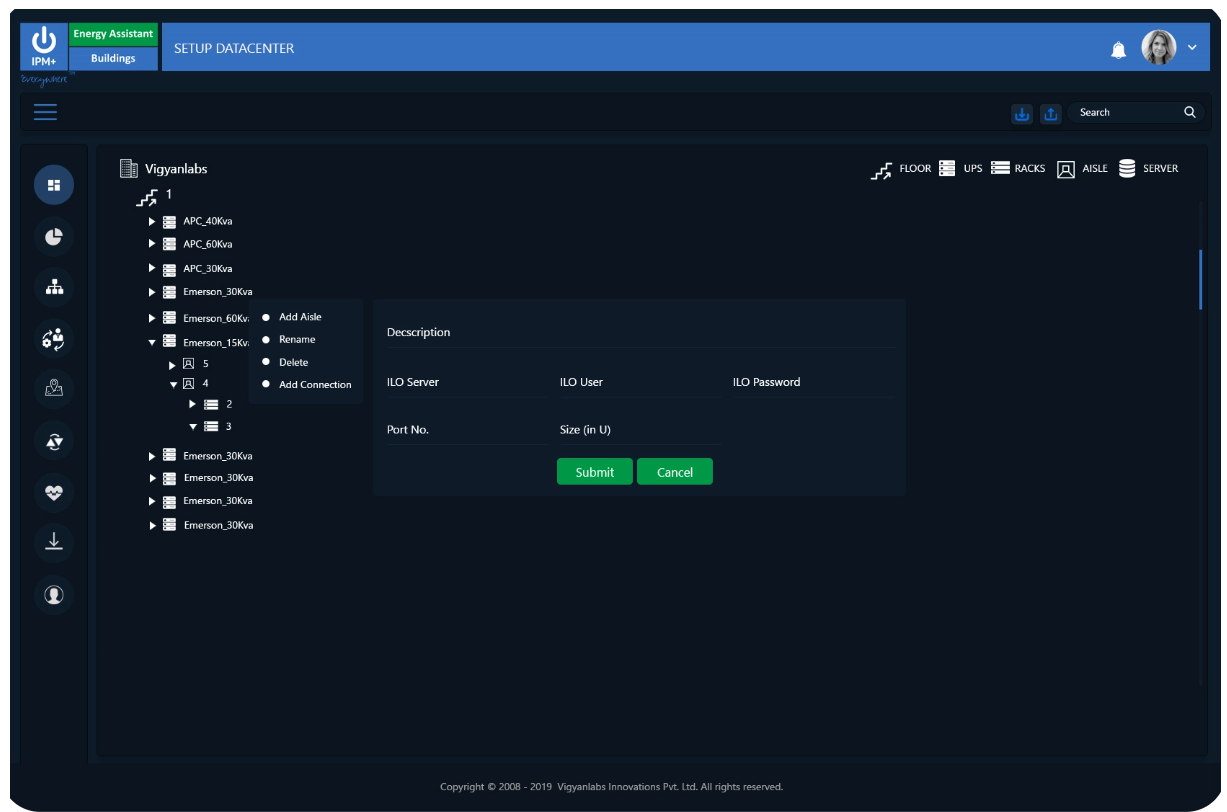This screenshot has height=812, width=1227.
Task: Click the SETUP DATACENTER header title
Action: tap(234, 48)
